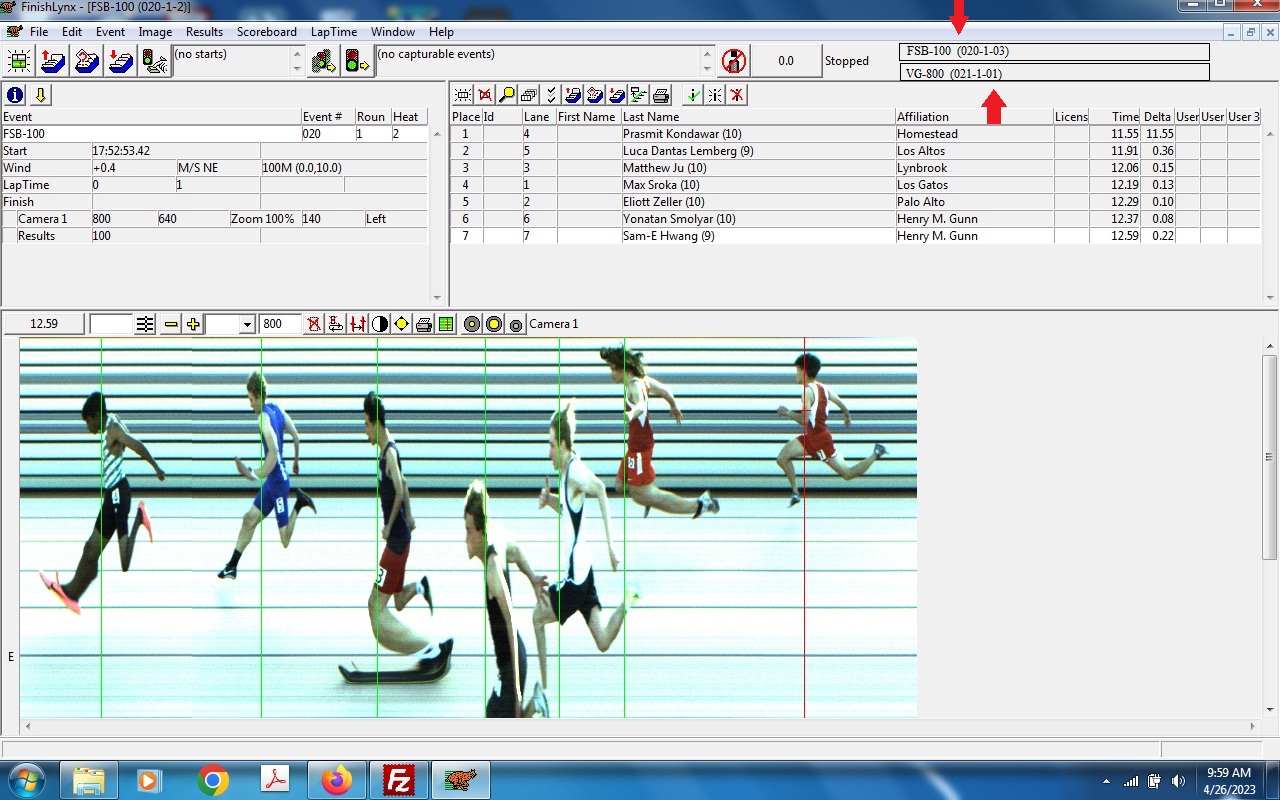Click the green check mark results icon
The height and width of the screenshot is (800, 1280).
click(693, 95)
